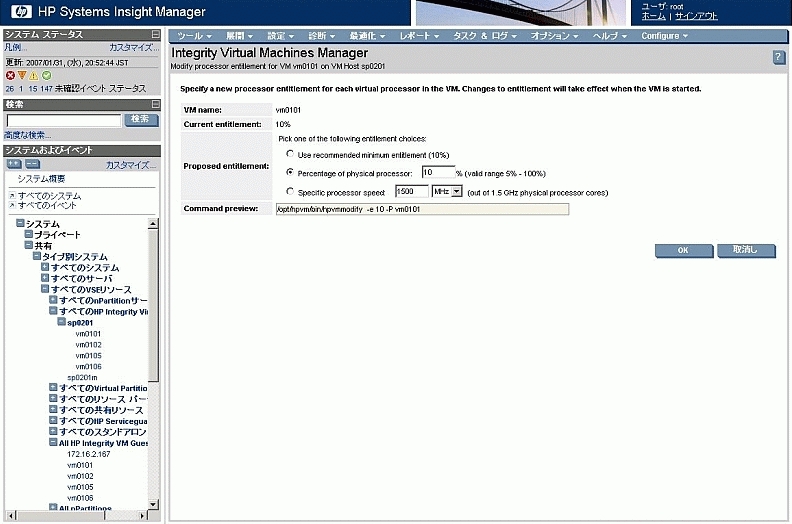792x524 pixels.
Task: Open すべてのシステム shortcut link
Action: tap(50, 196)
